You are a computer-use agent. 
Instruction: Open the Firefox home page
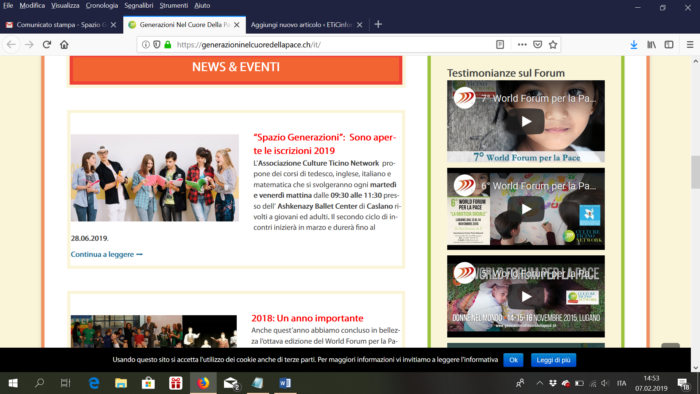coord(64,45)
